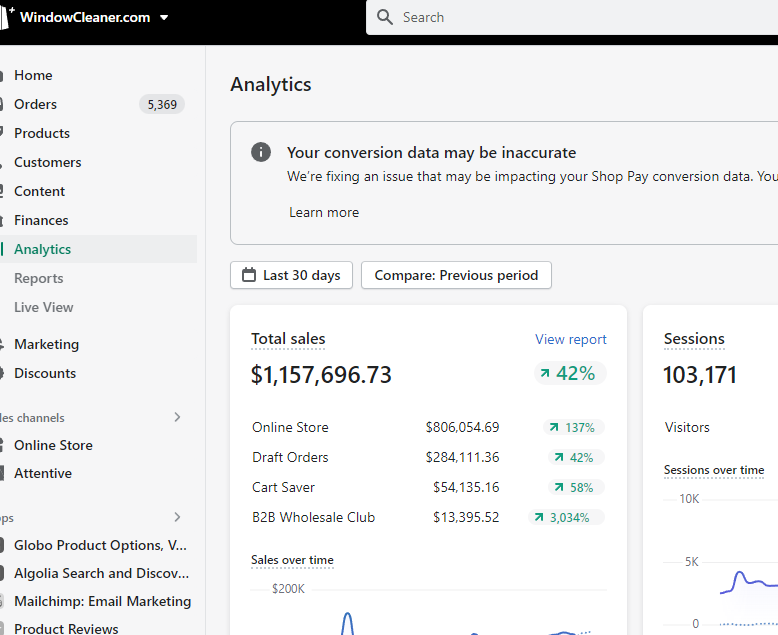Click the 3,034% B2B growth badge
Viewport: 778px width, 635px height.
pyautogui.click(x=567, y=517)
